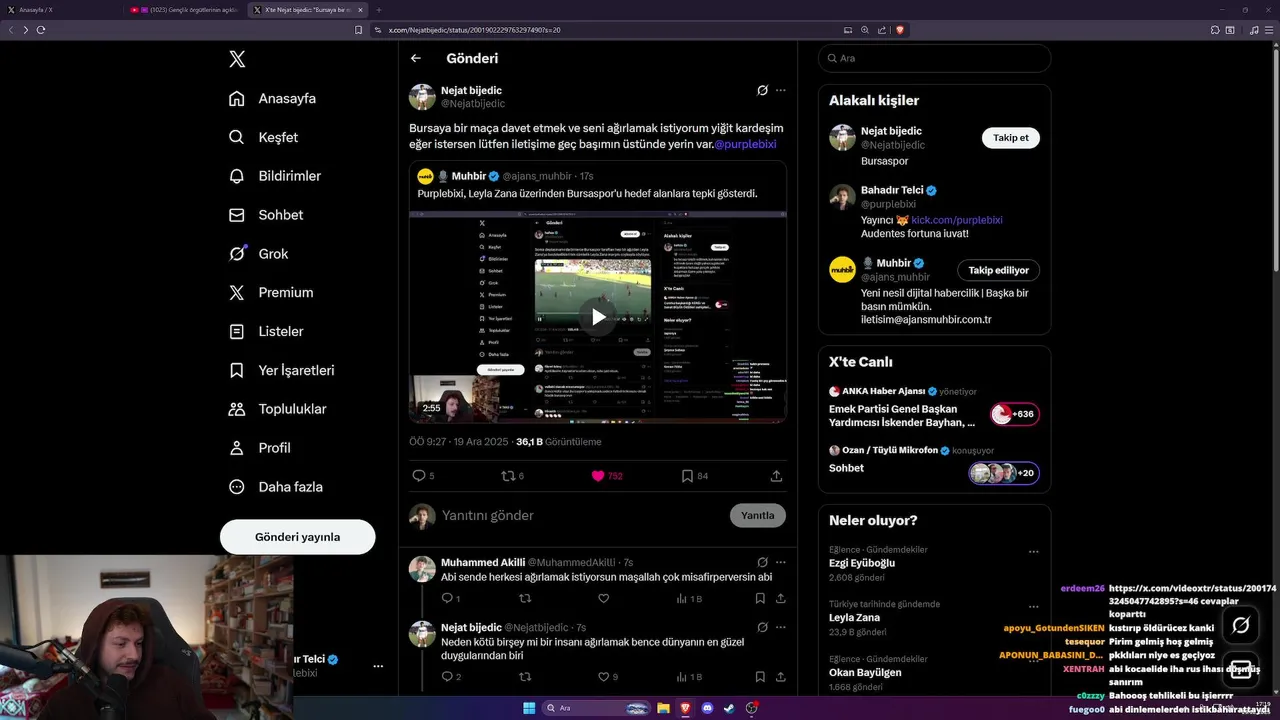Open more options on Nejat bijedic's main post
This screenshot has height=720, width=1280.
(781, 90)
